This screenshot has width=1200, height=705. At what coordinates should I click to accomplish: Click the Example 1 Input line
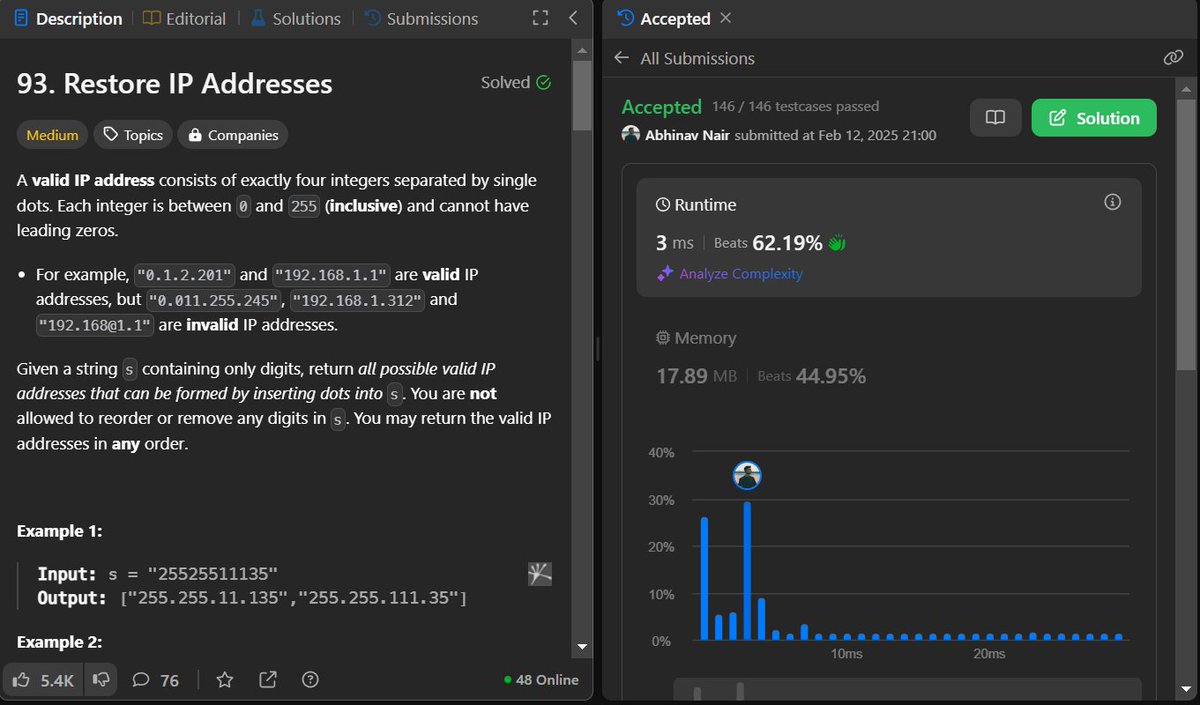coord(157,574)
